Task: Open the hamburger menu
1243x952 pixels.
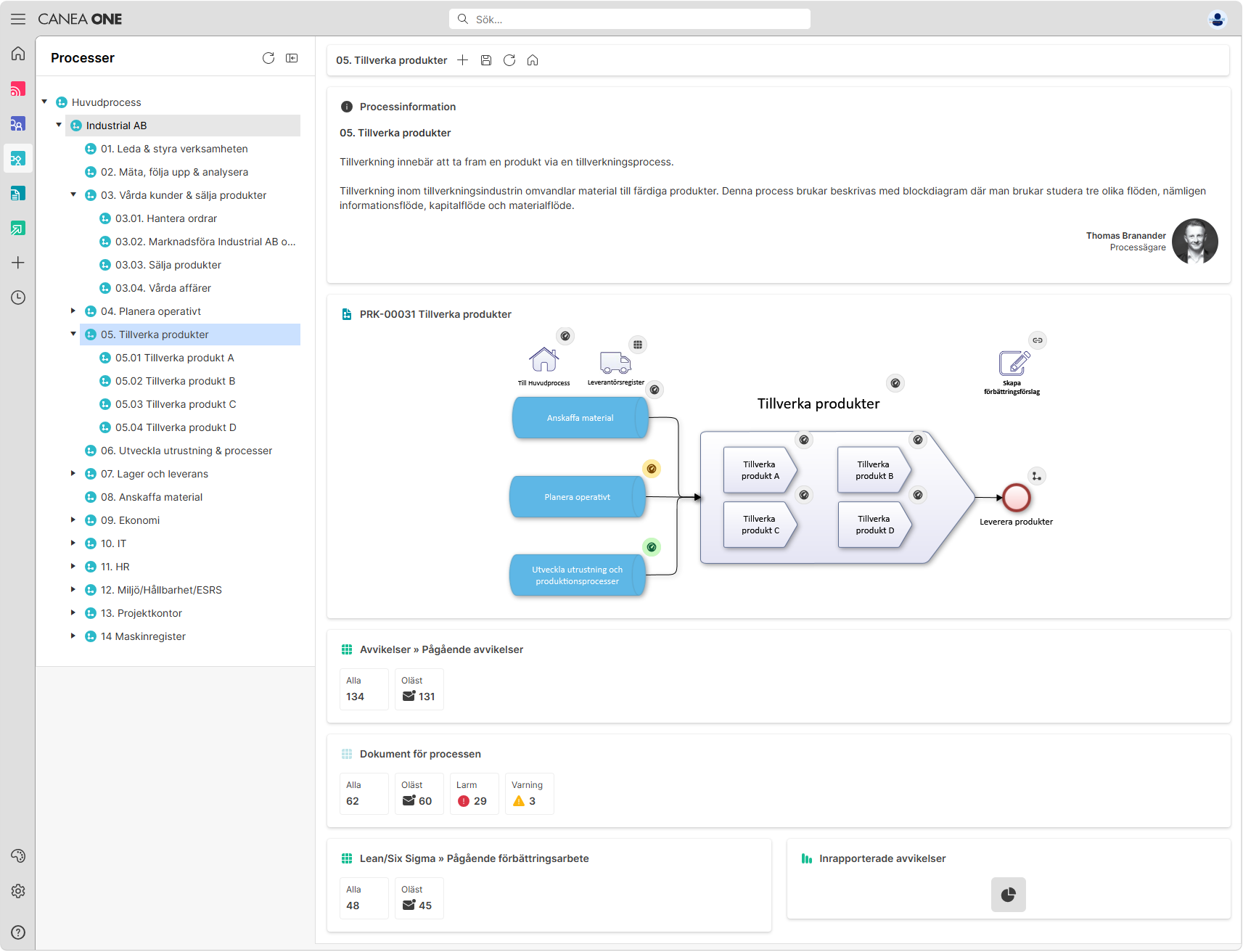Action: (18, 19)
